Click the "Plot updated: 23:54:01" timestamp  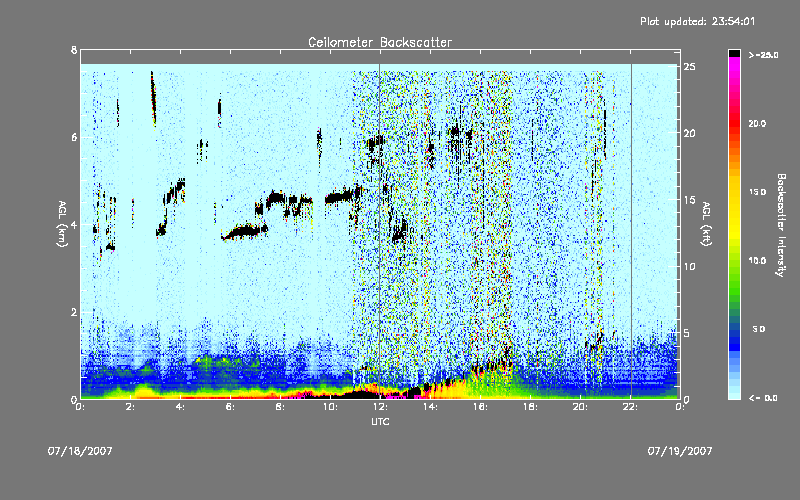click(x=697, y=21)
